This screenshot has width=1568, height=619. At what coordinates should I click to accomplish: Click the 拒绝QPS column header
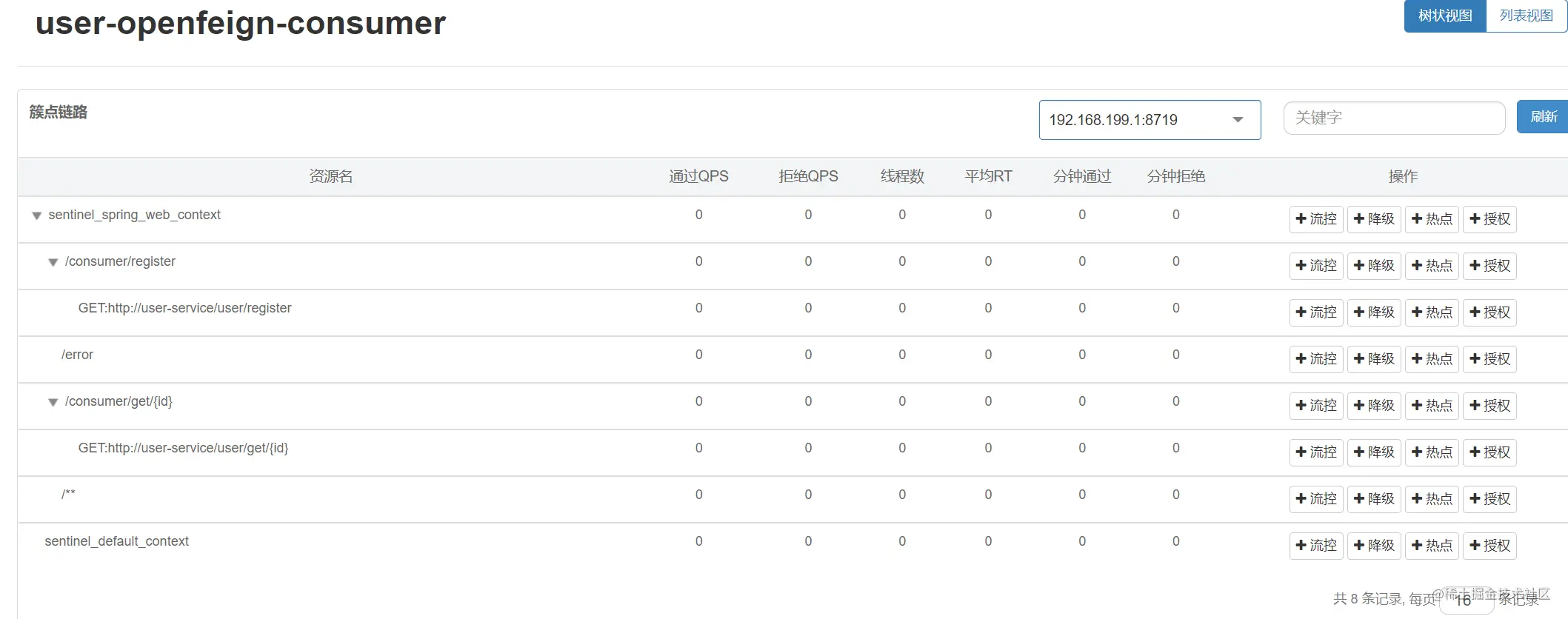pos(808,176)
